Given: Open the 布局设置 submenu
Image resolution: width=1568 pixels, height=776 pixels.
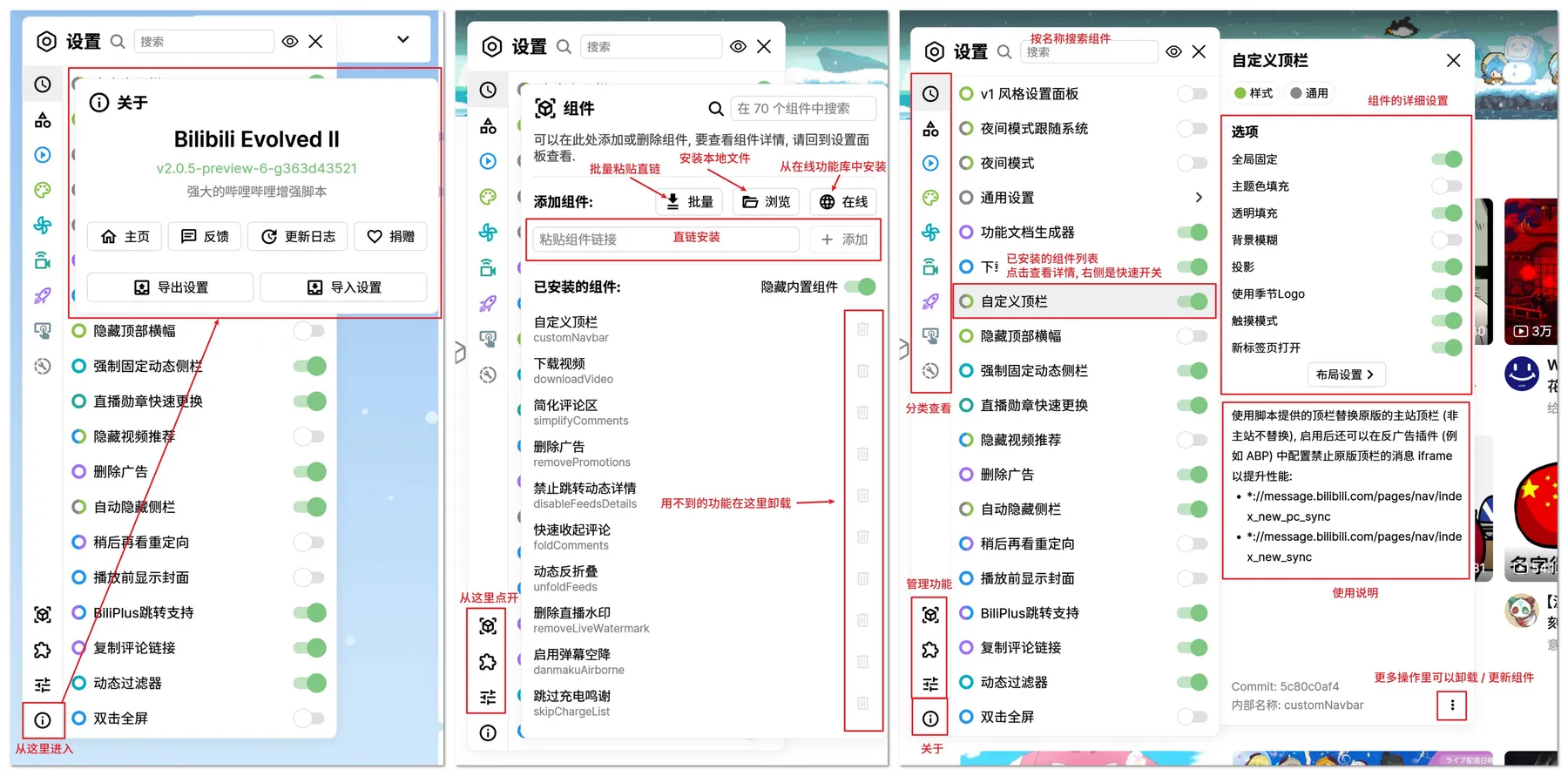Looking at the screenshot, I should [x=1345, y=375].
